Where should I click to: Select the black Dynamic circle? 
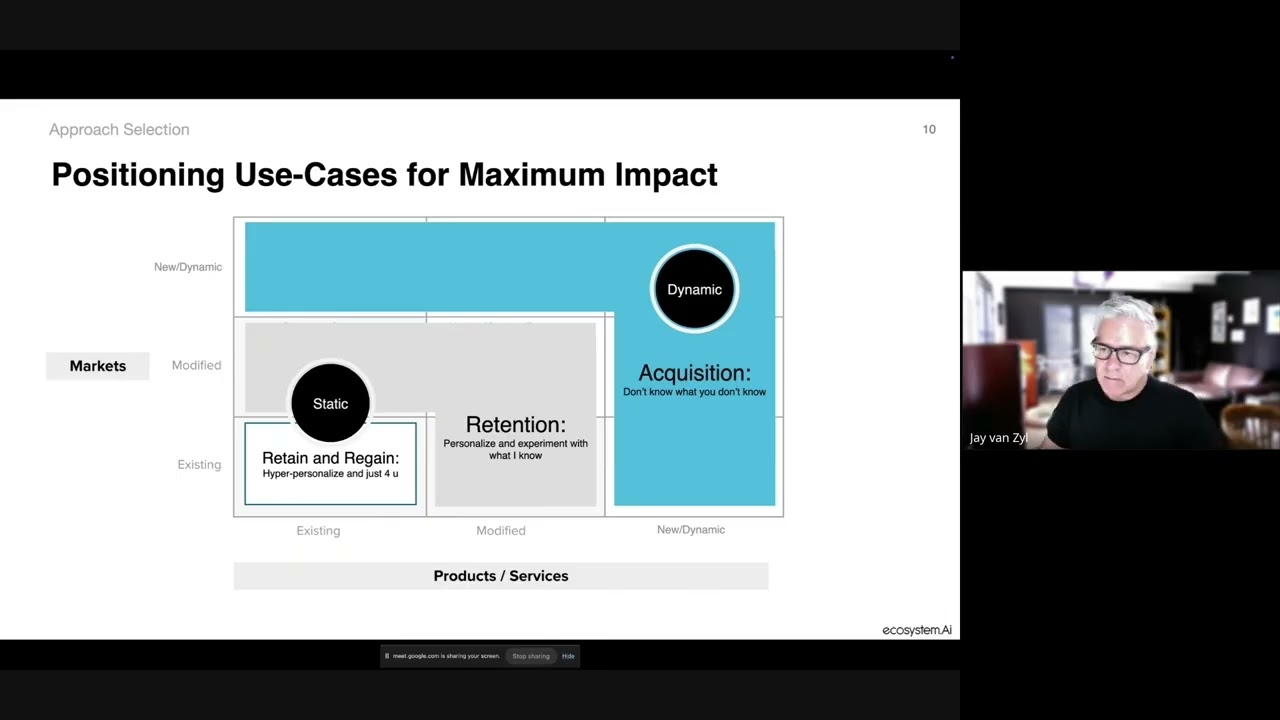click(x=694, y=289)
